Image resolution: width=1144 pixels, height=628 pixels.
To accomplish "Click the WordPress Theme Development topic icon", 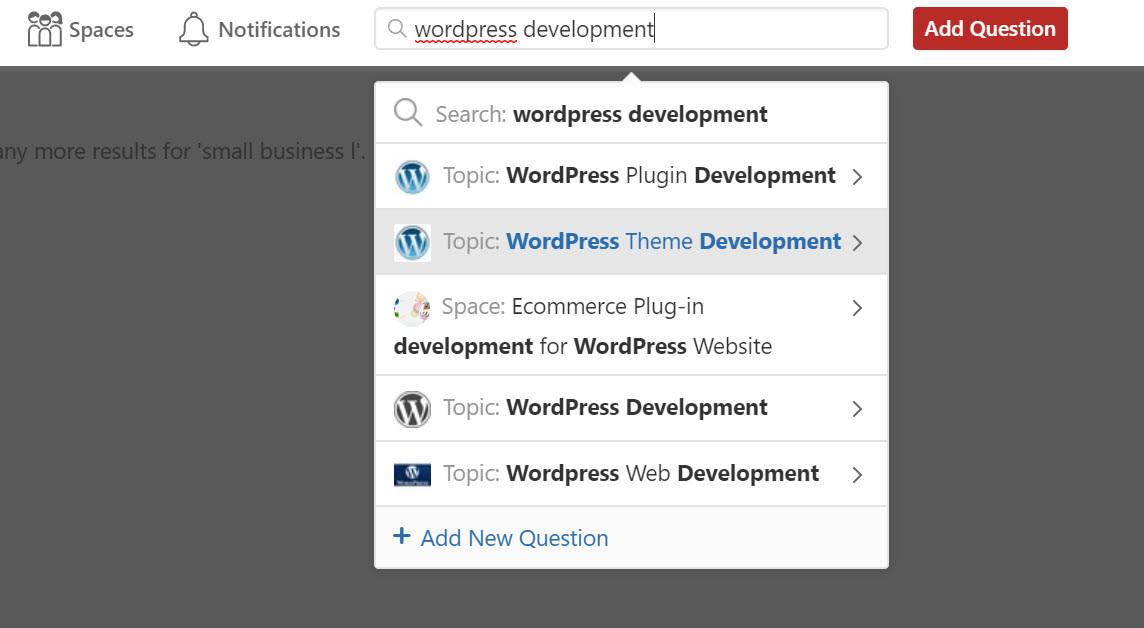I will click(x=412, y=242).
